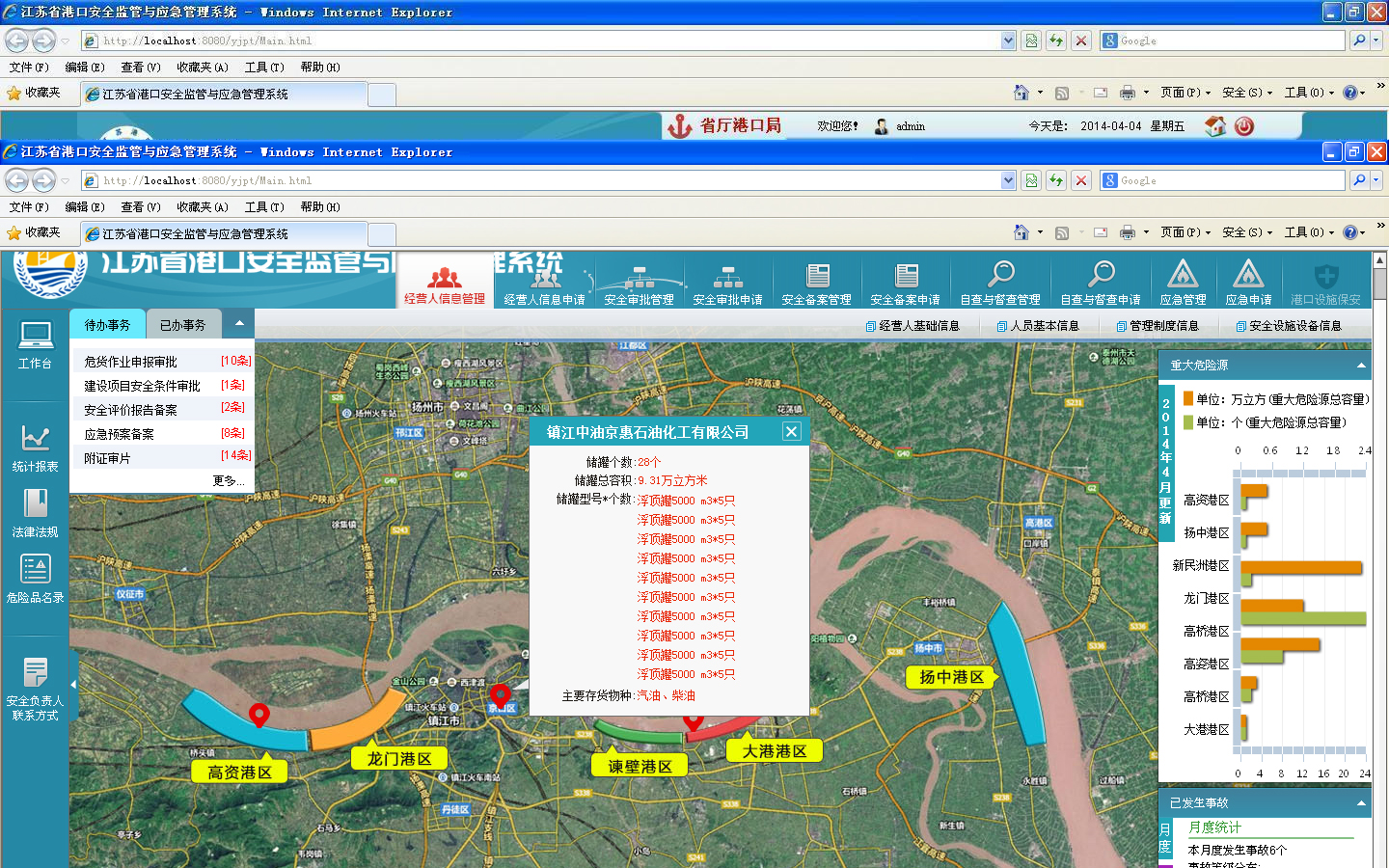Image resolution: width=1389 pixels, height=868 pixels.
Task: Click the 扬中港区 map label
Action: 951,677
